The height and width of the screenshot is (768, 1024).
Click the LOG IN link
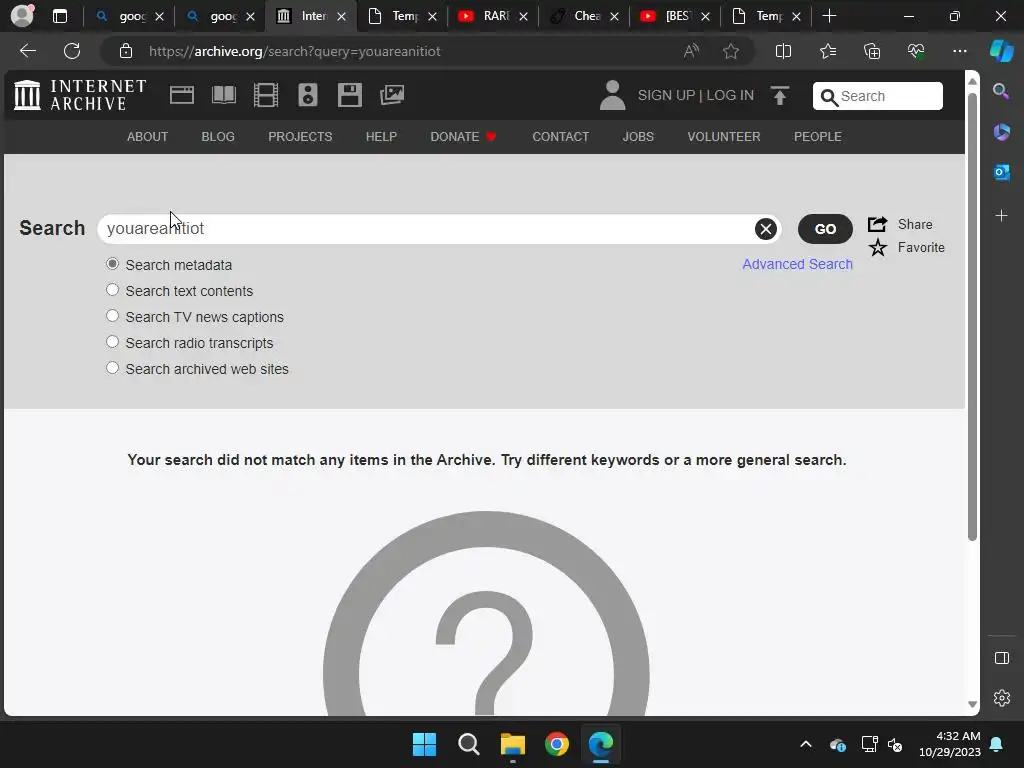pyautogui.click(x=730, y=95)
